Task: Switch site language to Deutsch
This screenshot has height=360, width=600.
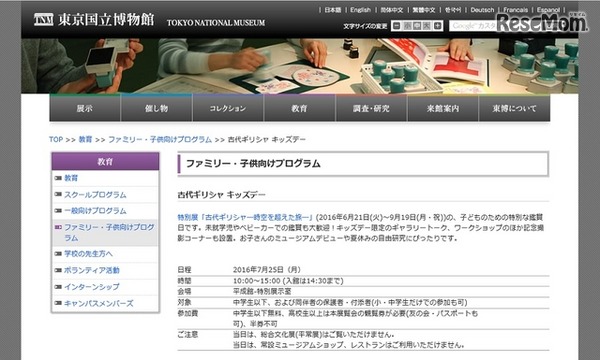Action: [482, 10]
